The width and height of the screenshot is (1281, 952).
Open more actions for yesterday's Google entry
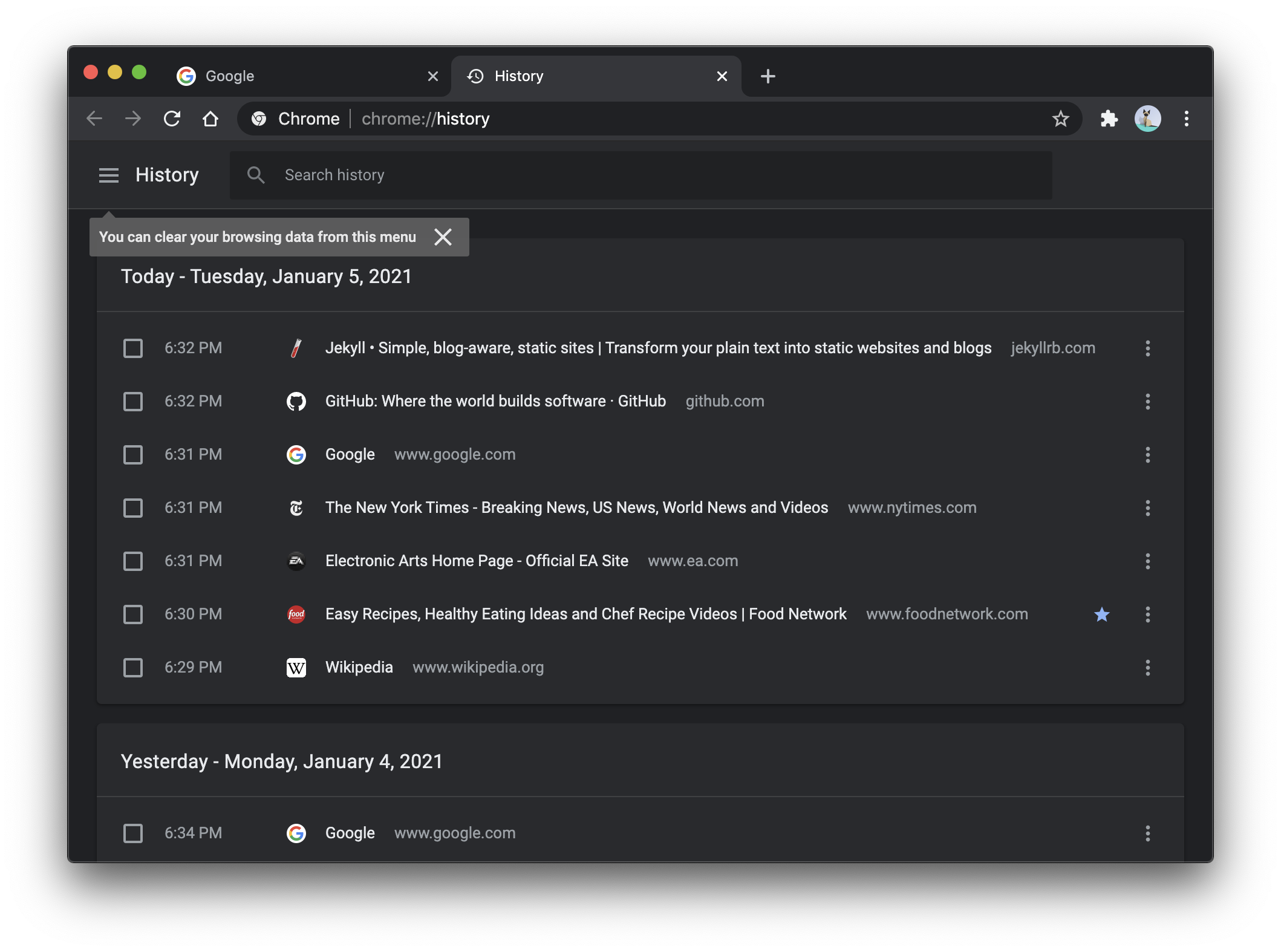tap(1147, 833)
